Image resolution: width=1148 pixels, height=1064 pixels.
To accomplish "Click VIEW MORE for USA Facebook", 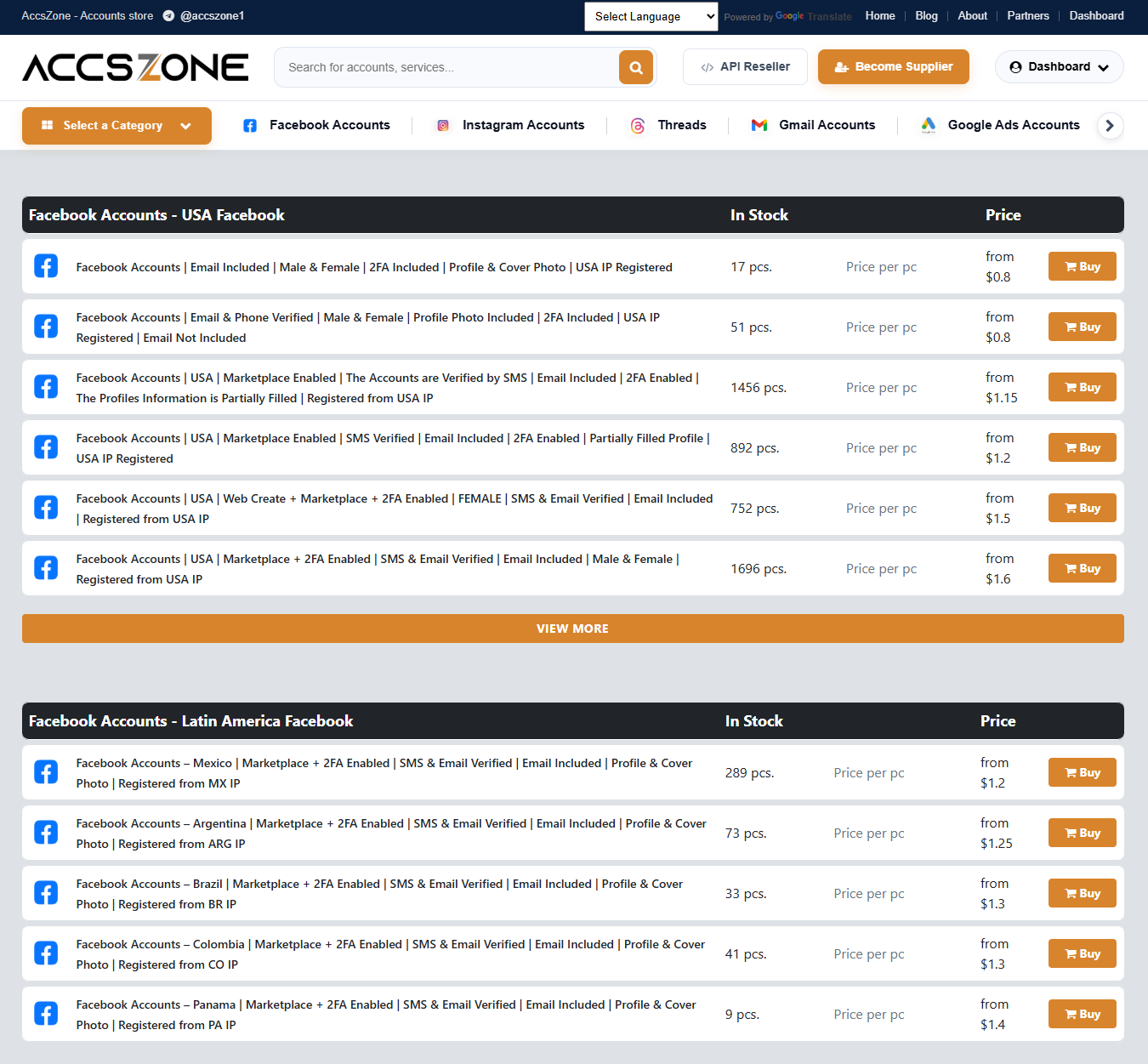I will 573,629.
